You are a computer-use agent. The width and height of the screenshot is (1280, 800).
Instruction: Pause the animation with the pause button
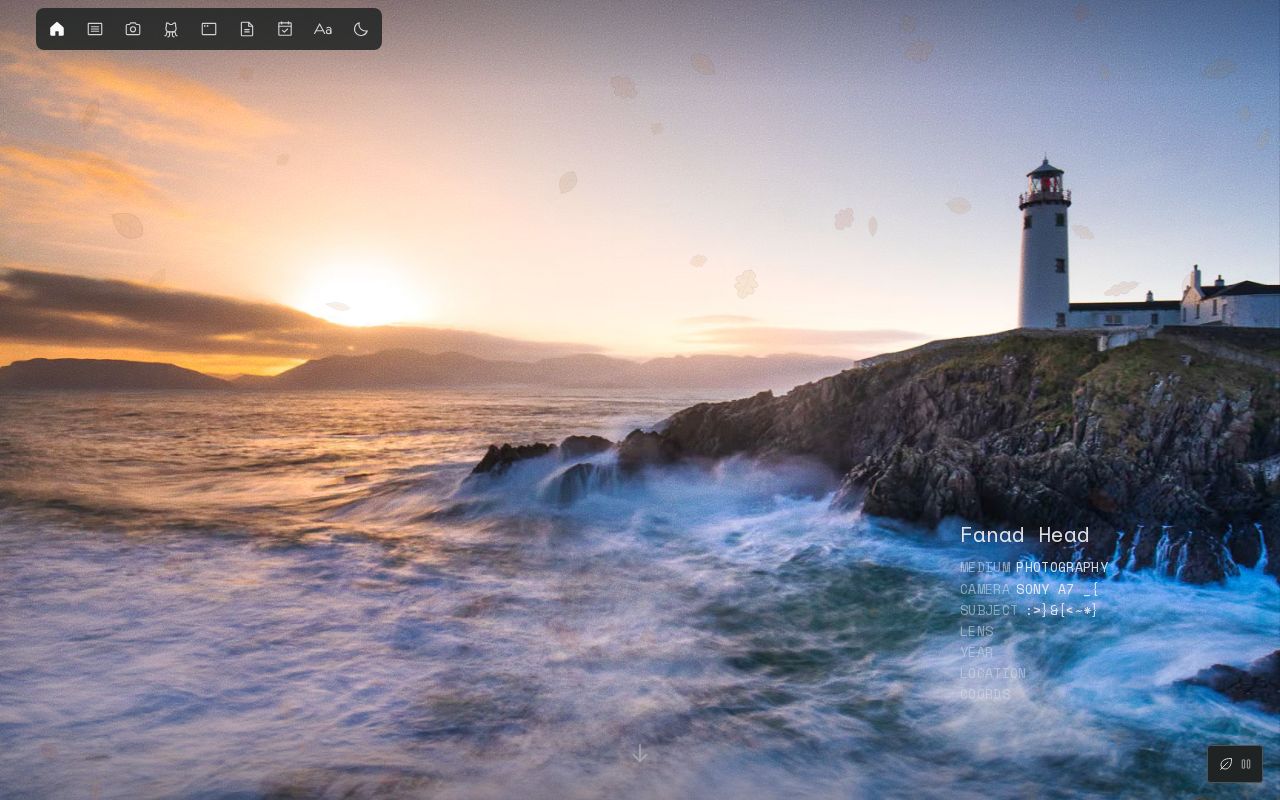click(x=1246, y=764)
